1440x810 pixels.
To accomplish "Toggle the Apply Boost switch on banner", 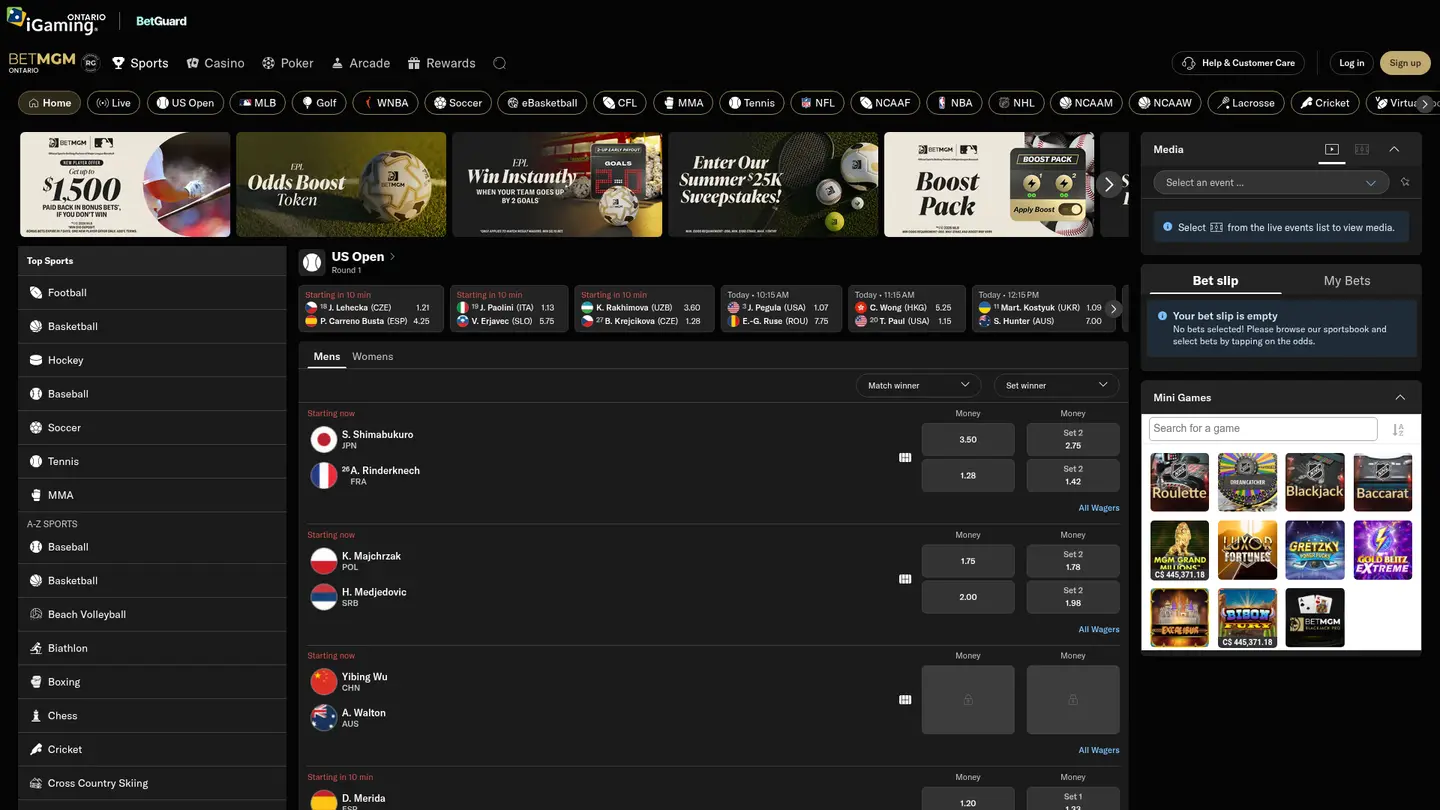I will click(x=1070, y=210).
